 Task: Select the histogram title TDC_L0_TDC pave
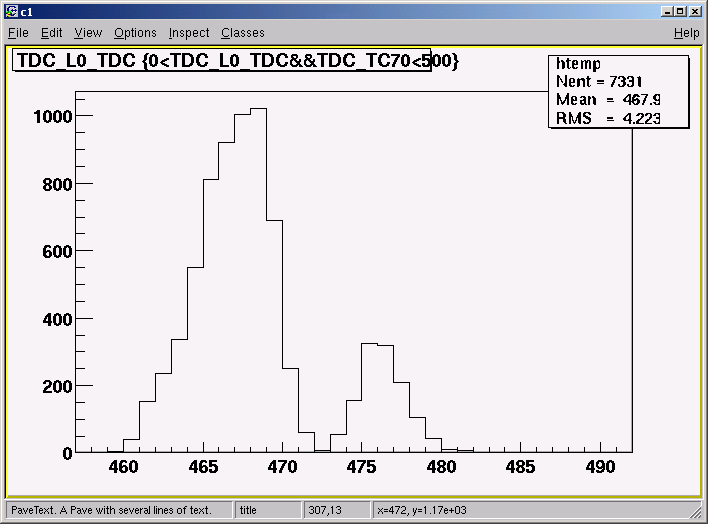pos(222,60)
